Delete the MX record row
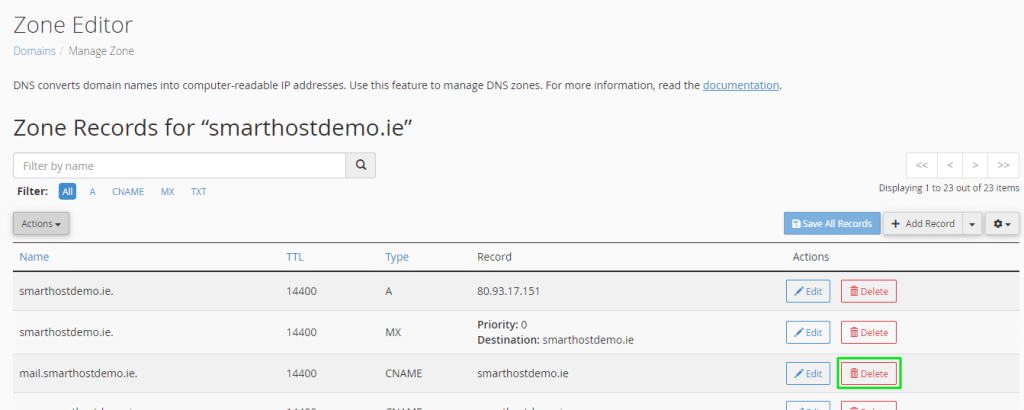This screenshot has height=410, width=1024. tap(869, 332)
